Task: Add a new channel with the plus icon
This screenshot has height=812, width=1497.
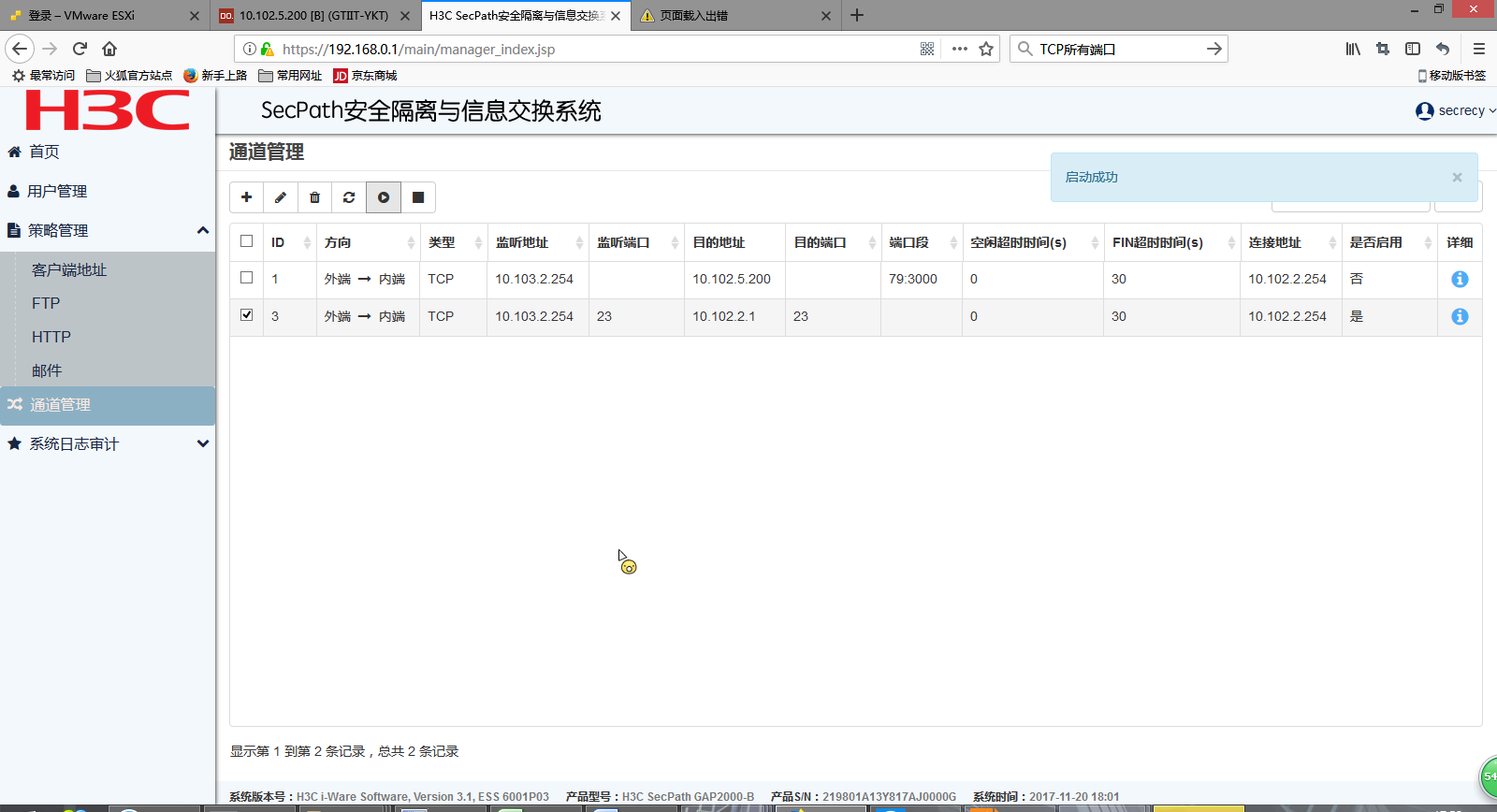Action: tap(247, 197)
